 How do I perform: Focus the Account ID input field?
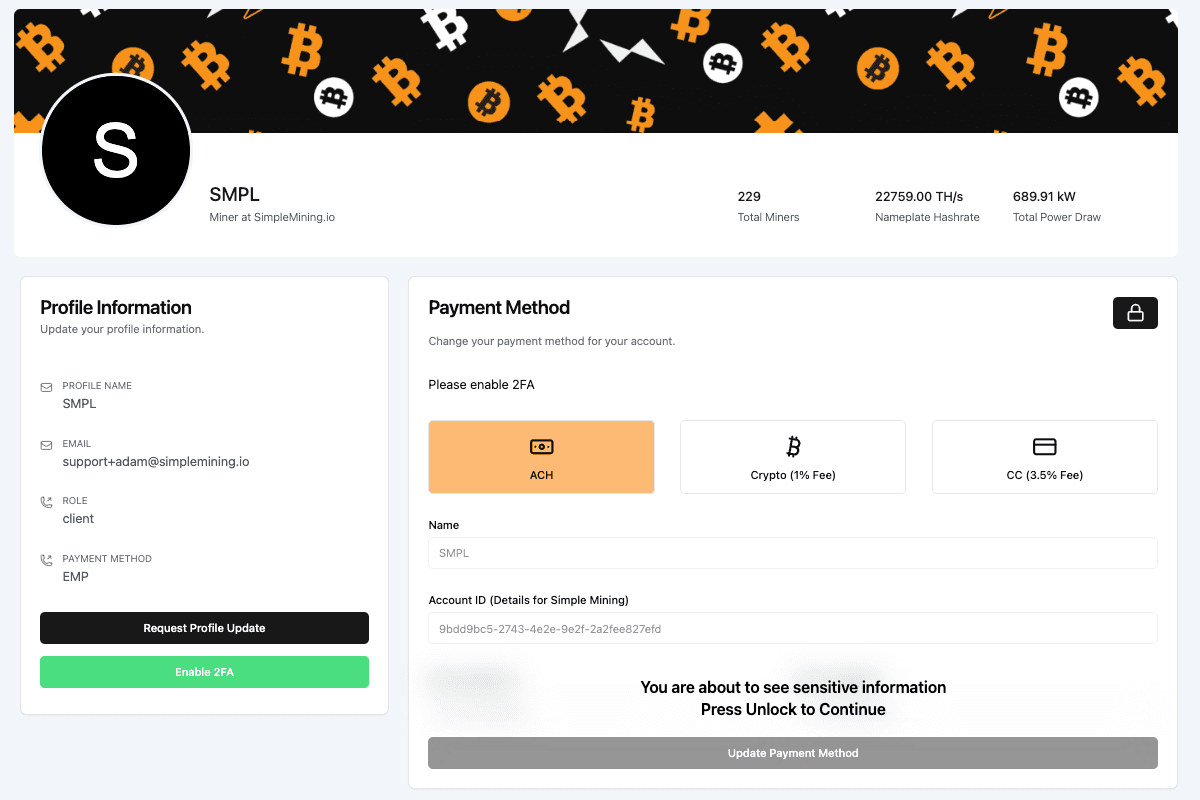[x=793, y=629]
